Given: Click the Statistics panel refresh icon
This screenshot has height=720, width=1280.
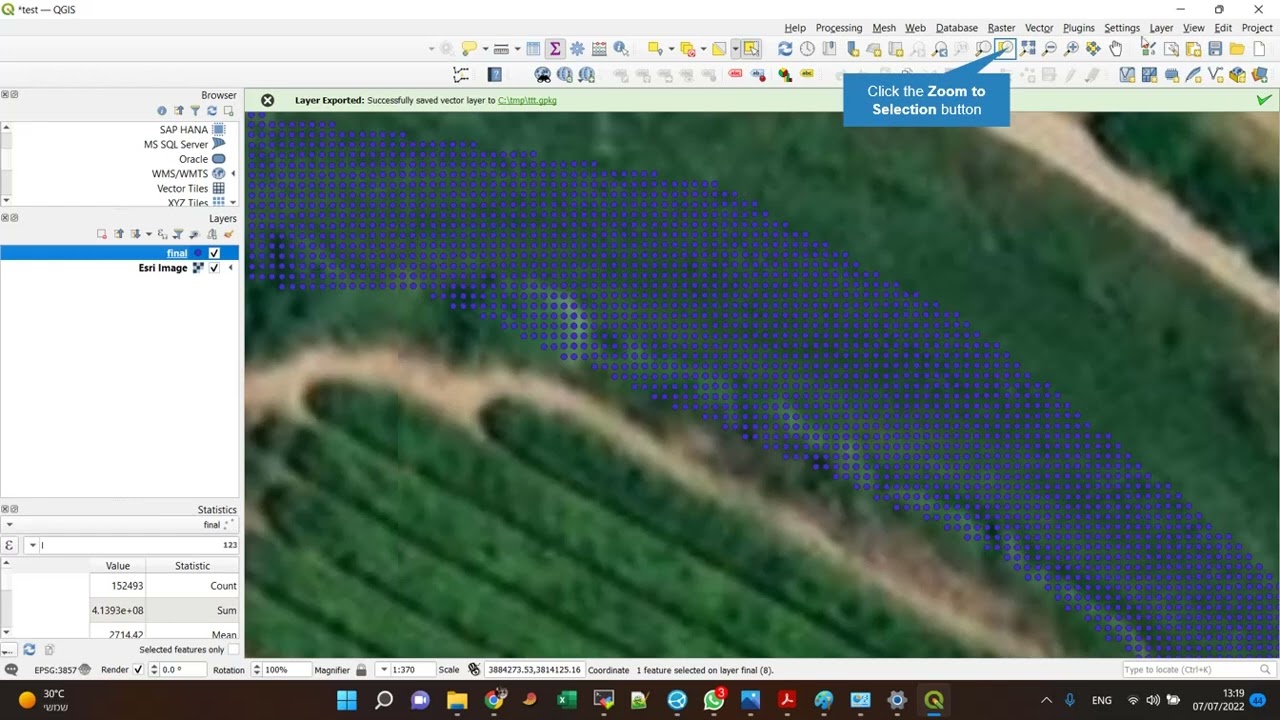Looking at the screenshot, I should [x=29, y=650].
